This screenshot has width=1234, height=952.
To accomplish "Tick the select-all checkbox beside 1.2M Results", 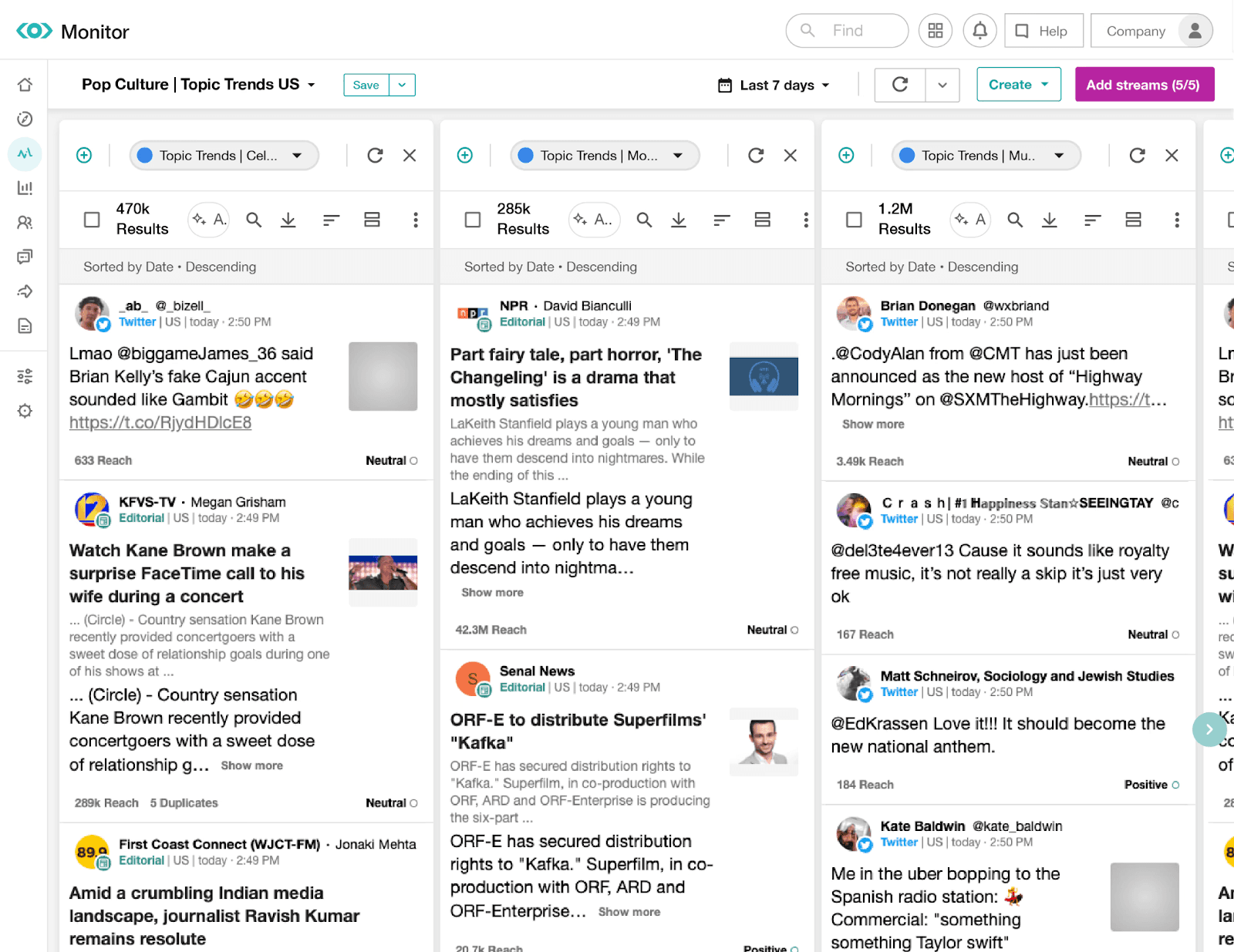I will 854,220.
